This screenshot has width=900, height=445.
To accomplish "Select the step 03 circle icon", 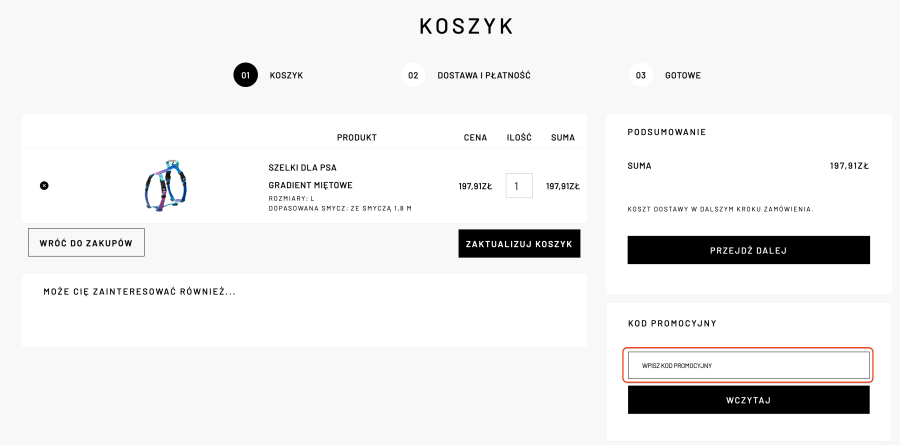I will [x=641, y=75].
